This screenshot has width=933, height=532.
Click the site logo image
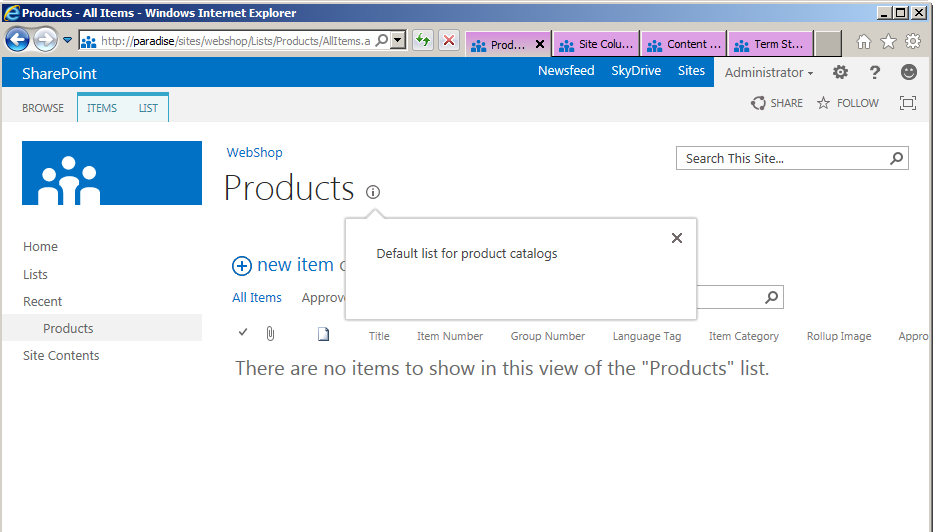112,173
